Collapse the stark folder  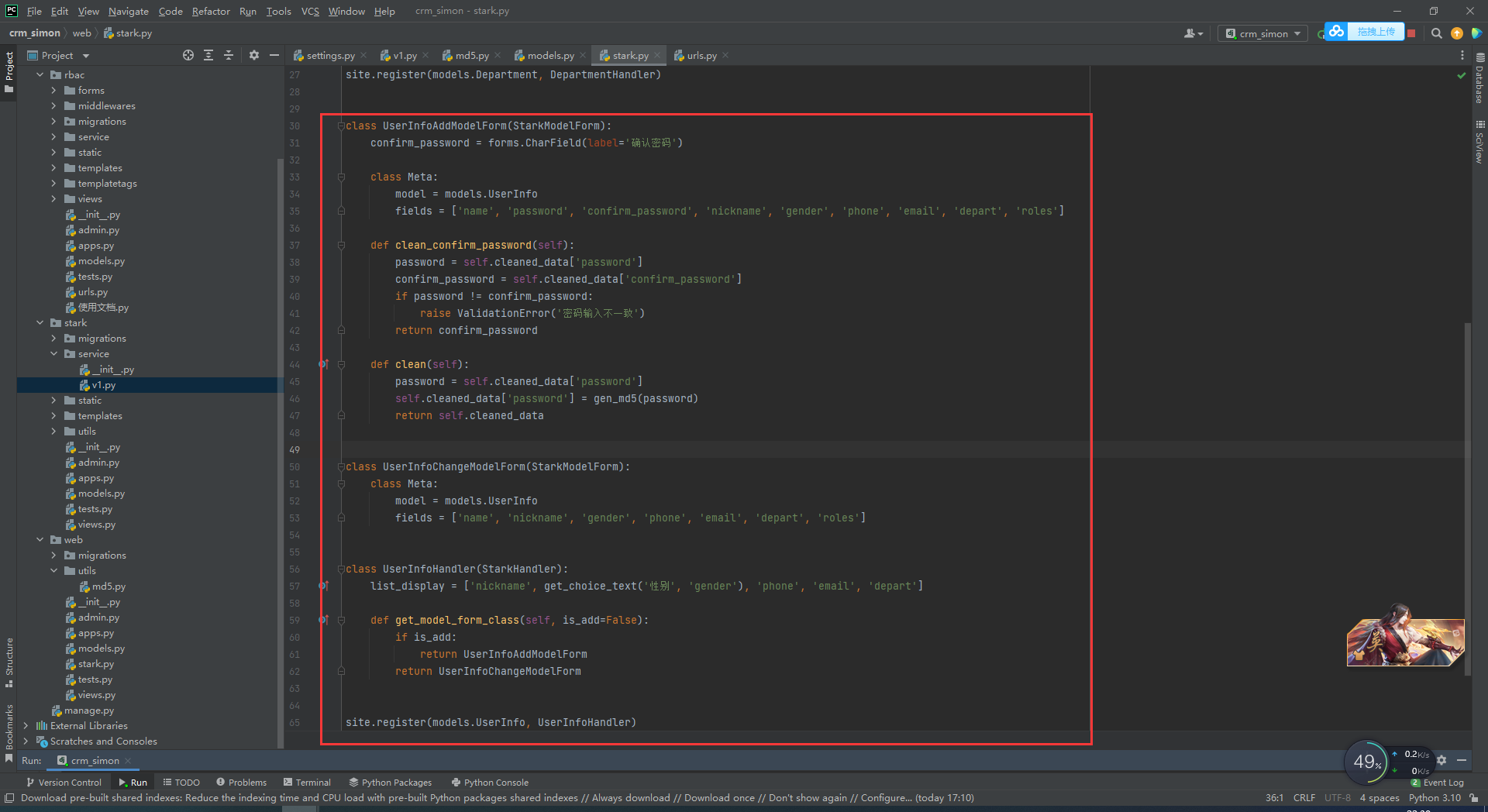coord(40,323)
